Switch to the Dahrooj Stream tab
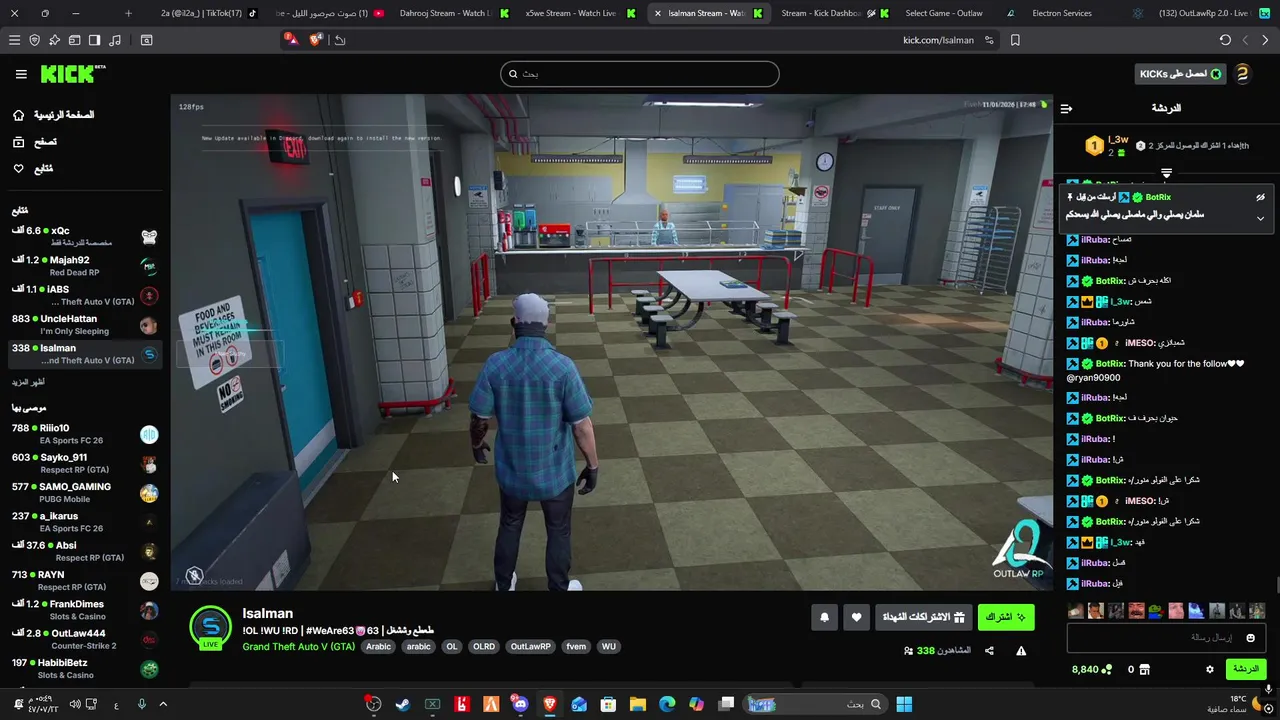 [452, 13]
